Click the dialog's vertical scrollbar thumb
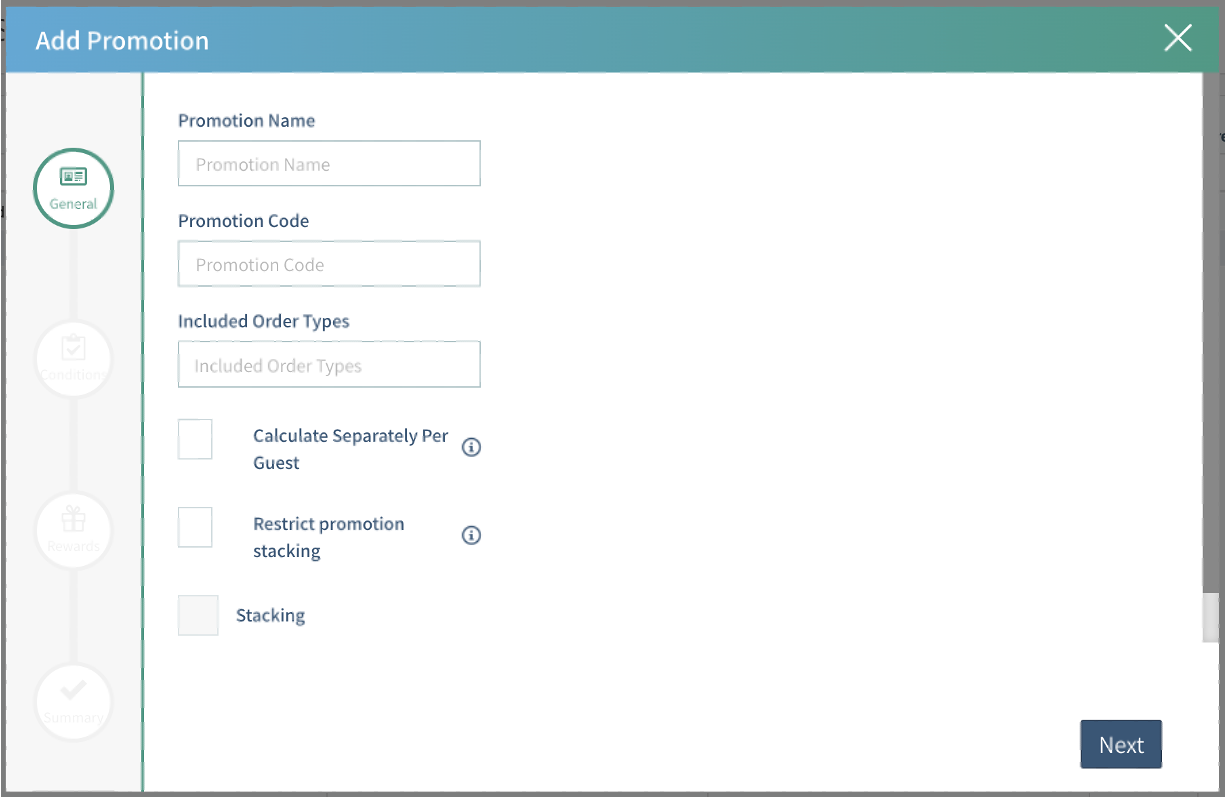Screen dimensions: 1226x798 [x=1211, y=617]
